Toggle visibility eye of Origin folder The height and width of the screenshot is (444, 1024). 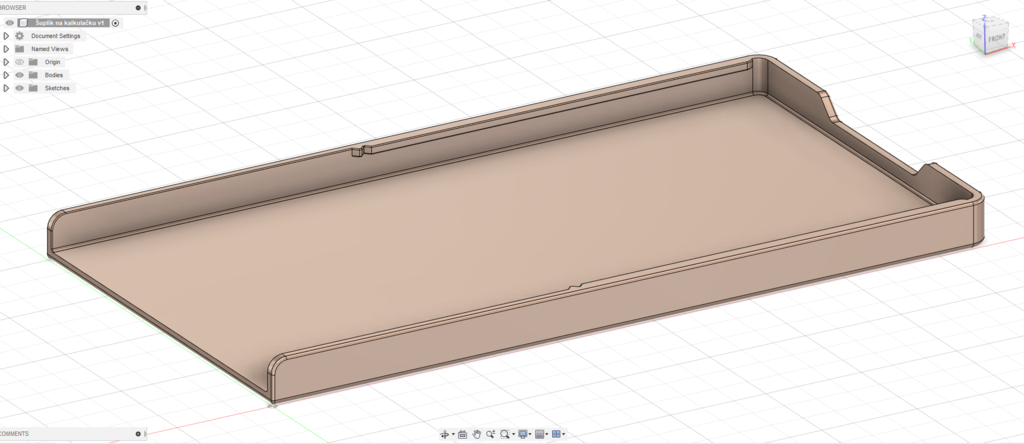[x=20, y=62]
